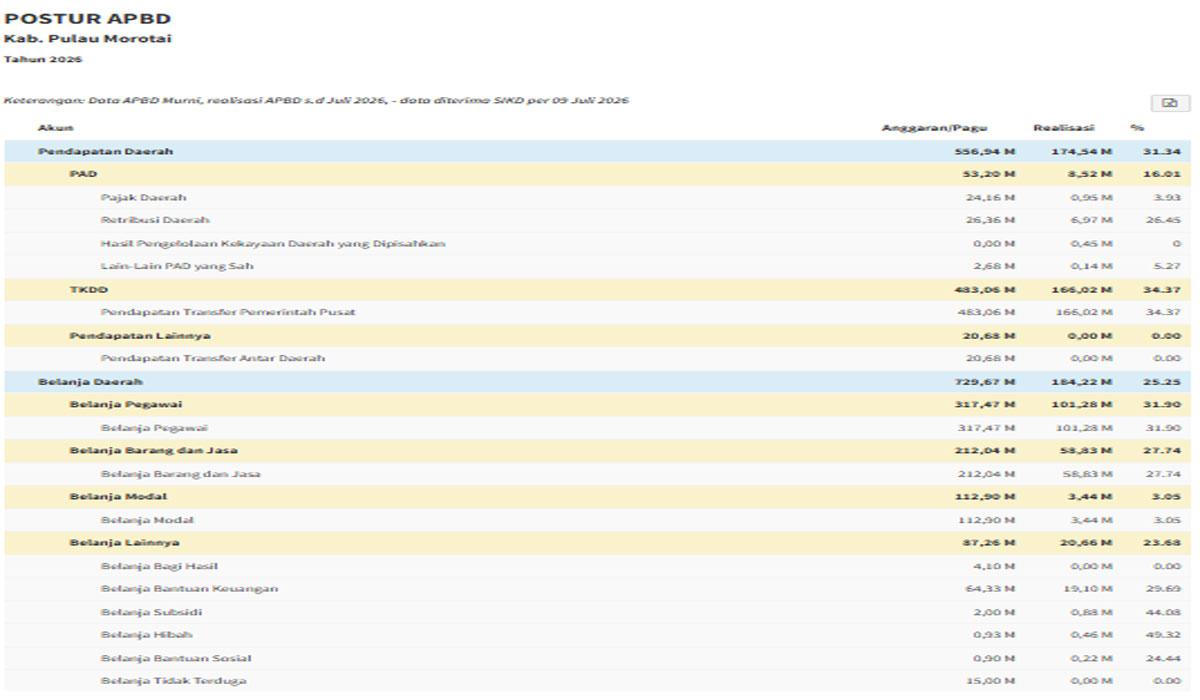Select Pendapatan Transfer Antar Daerah row

pyautogui.click(x=213, y=358)
